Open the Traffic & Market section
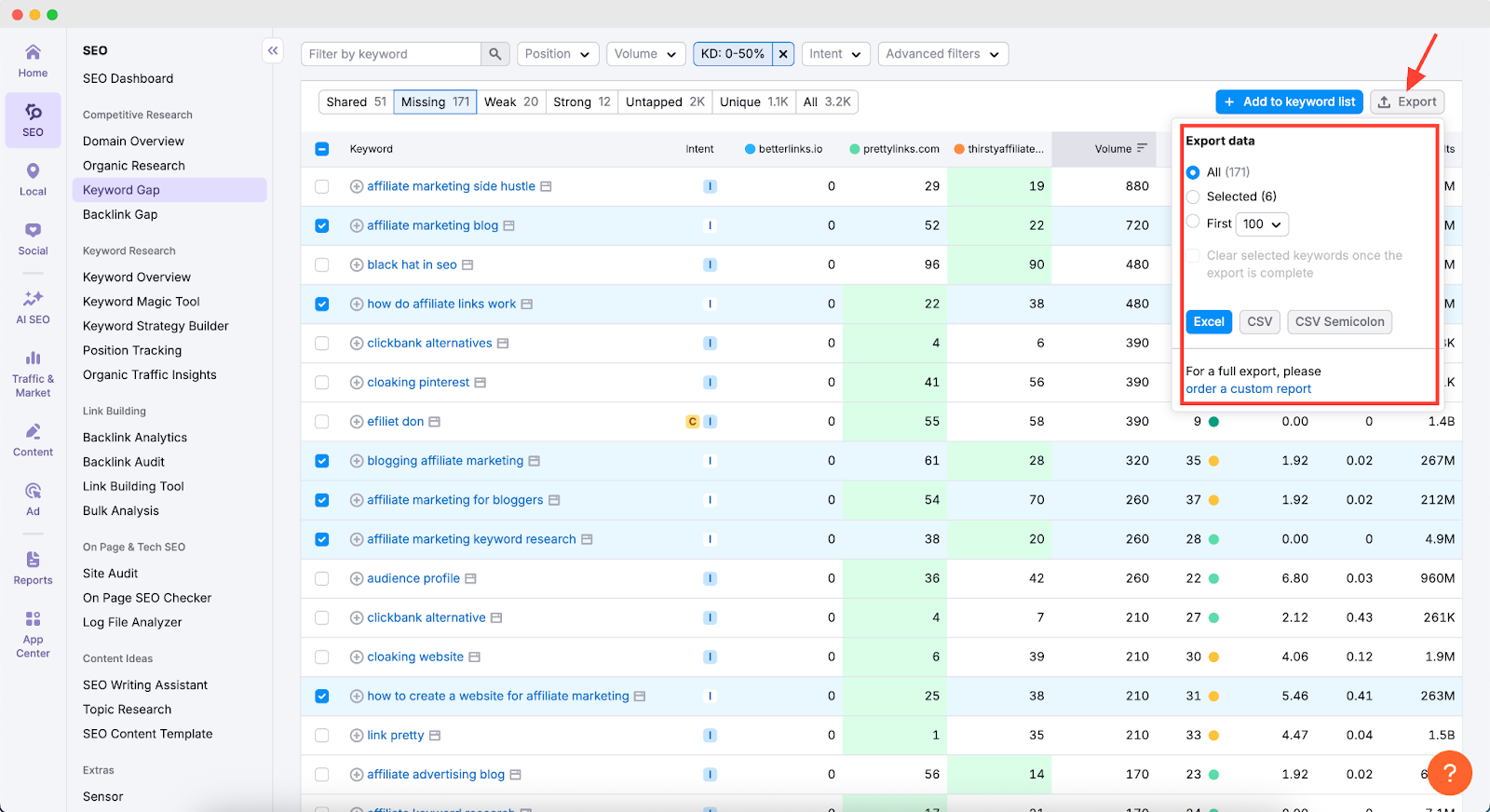Viewport: 1490px width, 812px height. point(33,372)
